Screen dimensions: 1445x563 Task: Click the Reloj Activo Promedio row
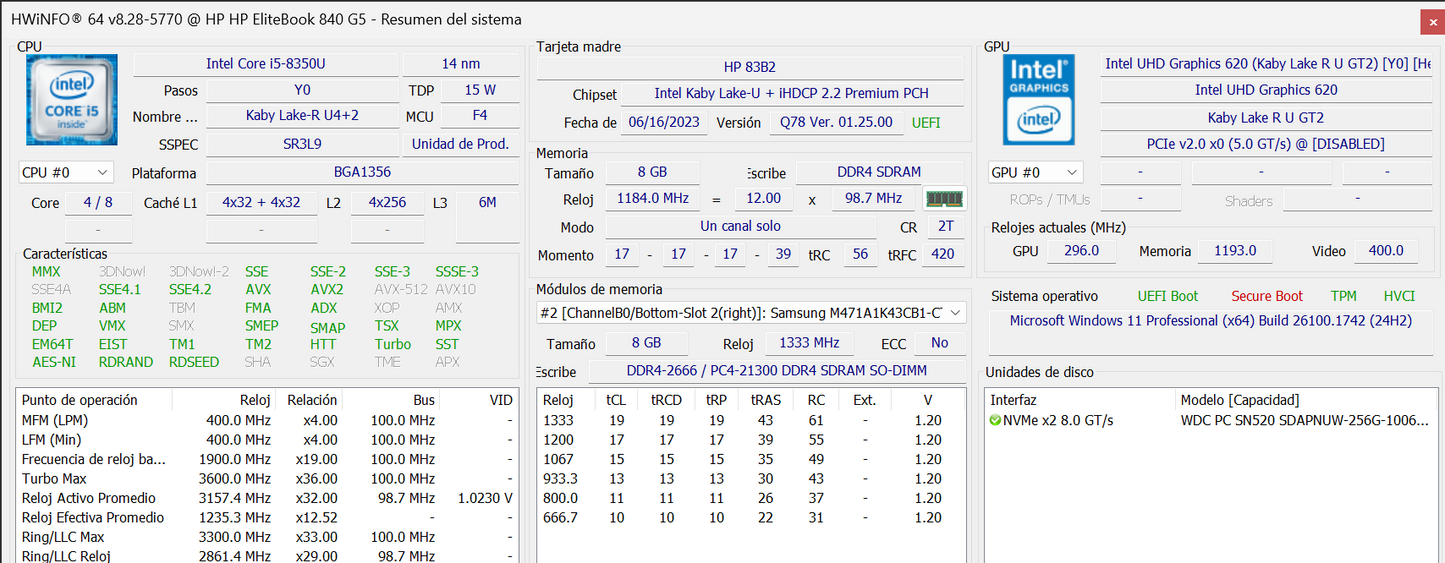coord(267,498)
